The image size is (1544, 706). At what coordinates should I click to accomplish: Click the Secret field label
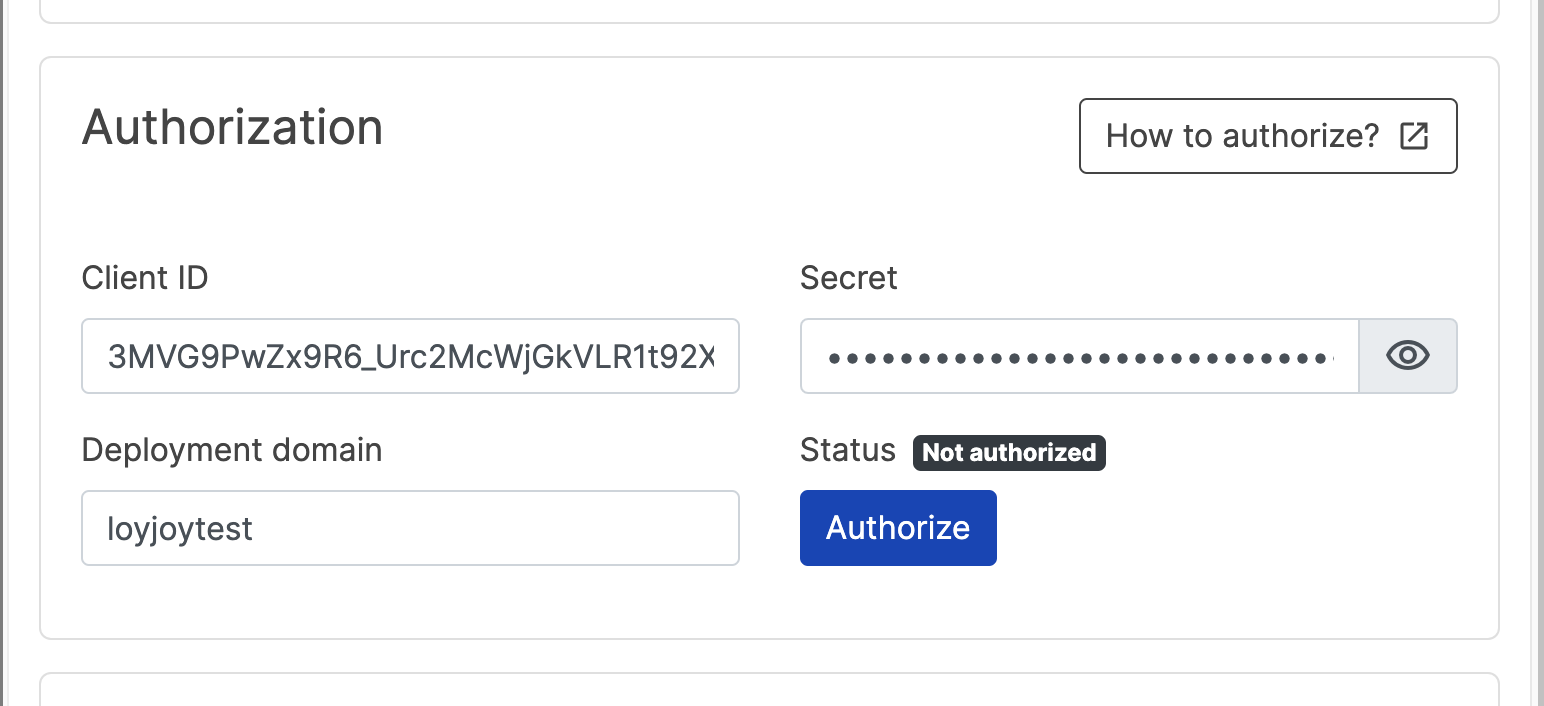point(849,278)
